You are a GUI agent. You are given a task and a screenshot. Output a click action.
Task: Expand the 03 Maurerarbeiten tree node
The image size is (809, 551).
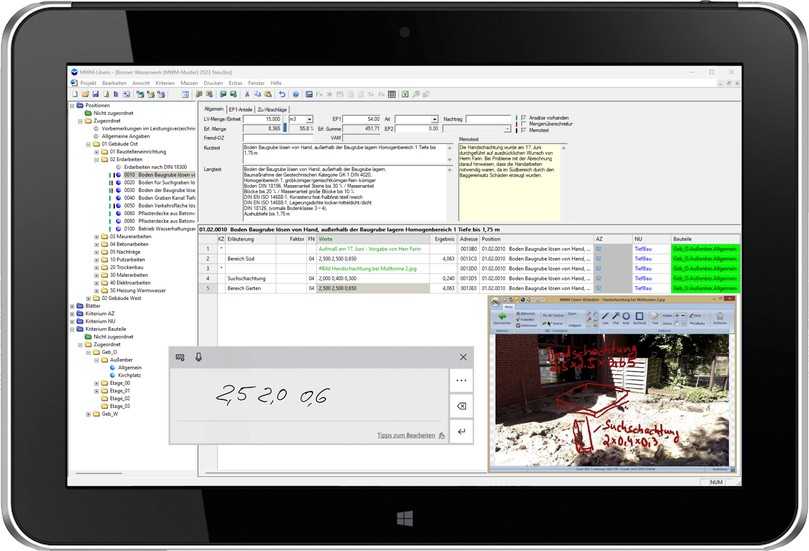click(97, 236)
